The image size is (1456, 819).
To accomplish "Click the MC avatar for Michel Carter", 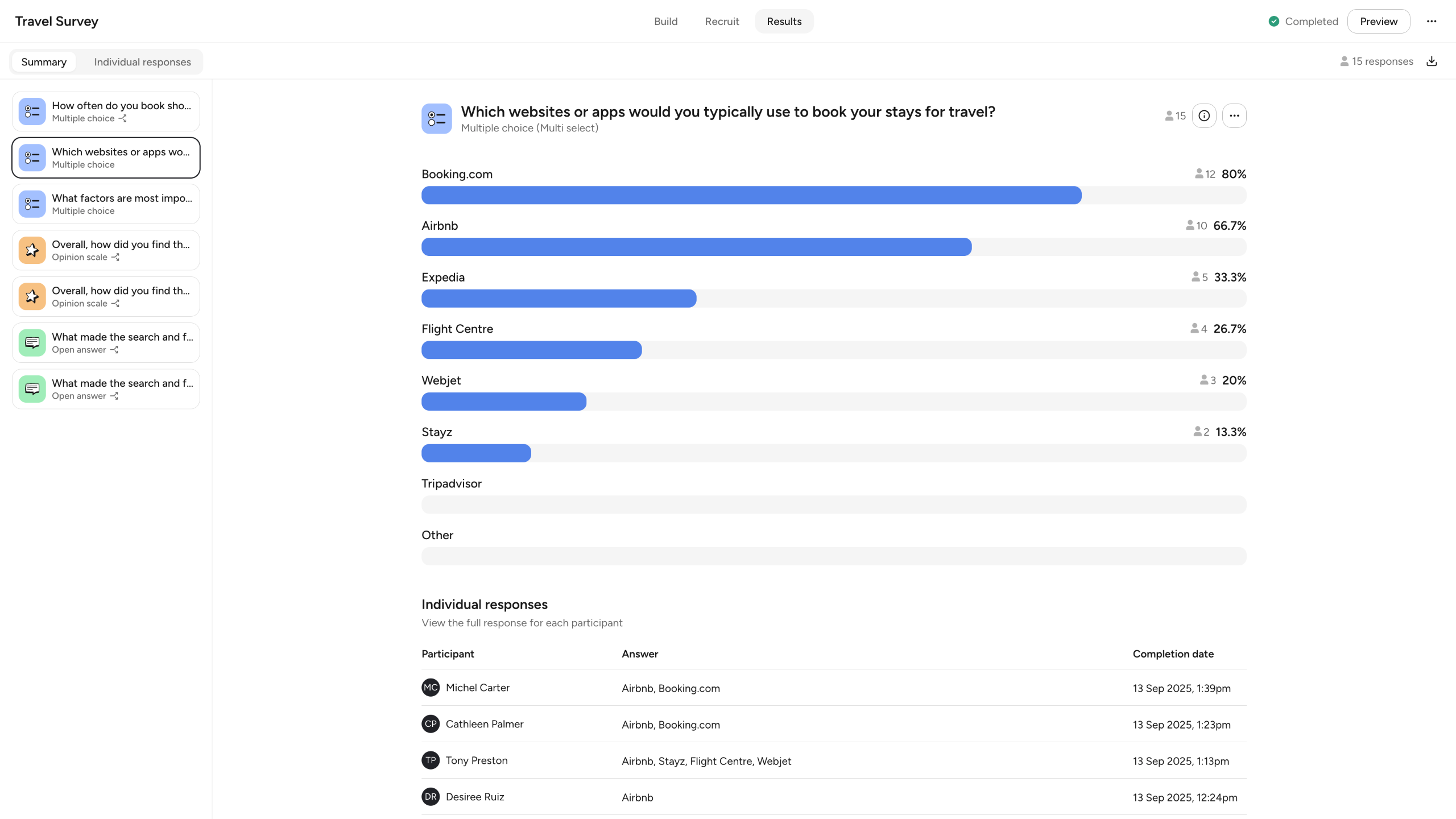I will (x=431, y=688).
